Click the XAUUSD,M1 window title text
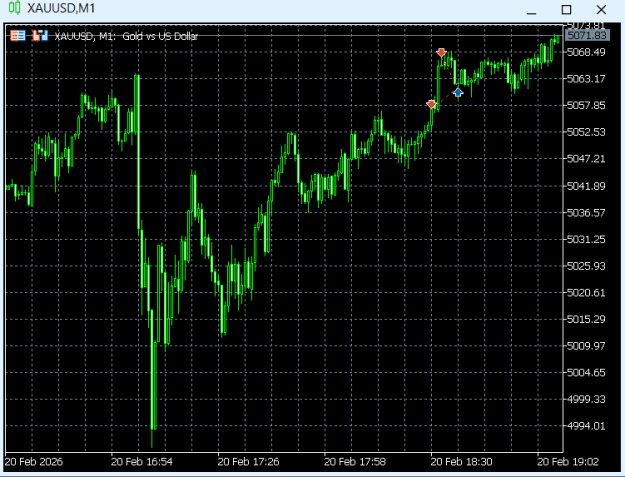Viewport: 625px width, 477px height. tap(61, 8)
